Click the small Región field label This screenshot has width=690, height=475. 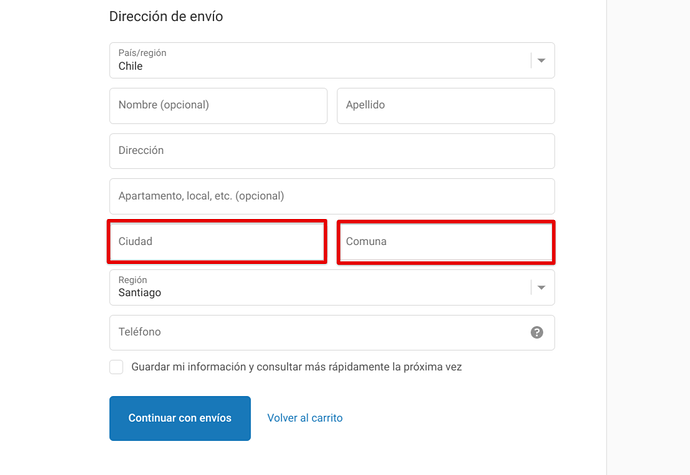click(133, 281)
